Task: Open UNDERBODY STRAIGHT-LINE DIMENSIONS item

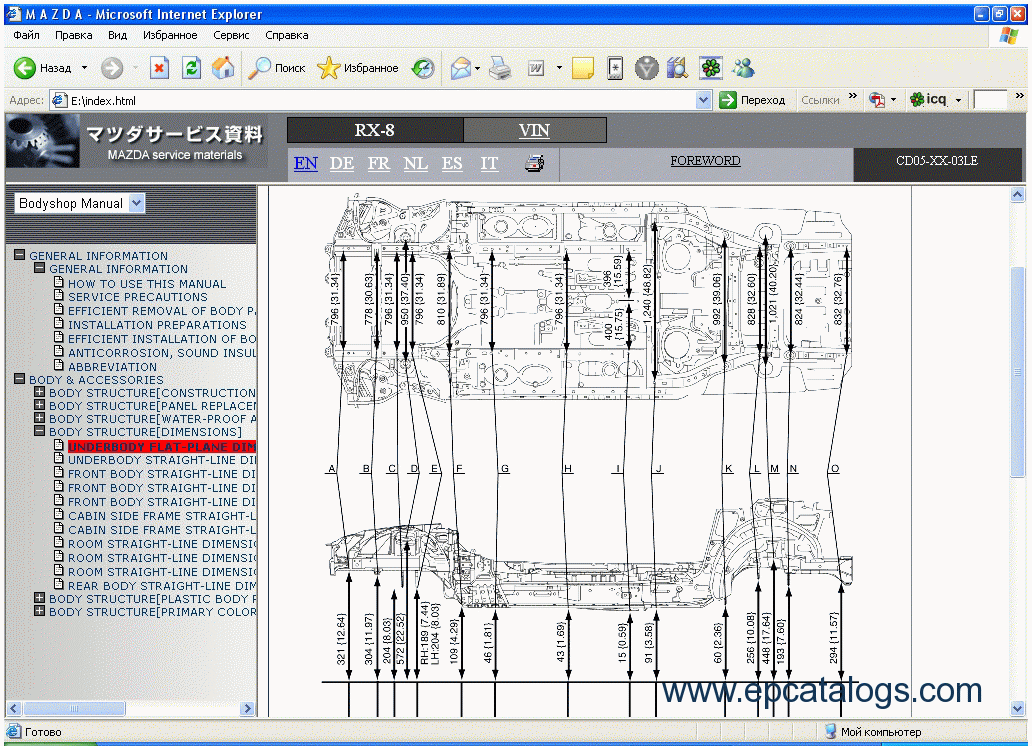Action: coord(162,460)
